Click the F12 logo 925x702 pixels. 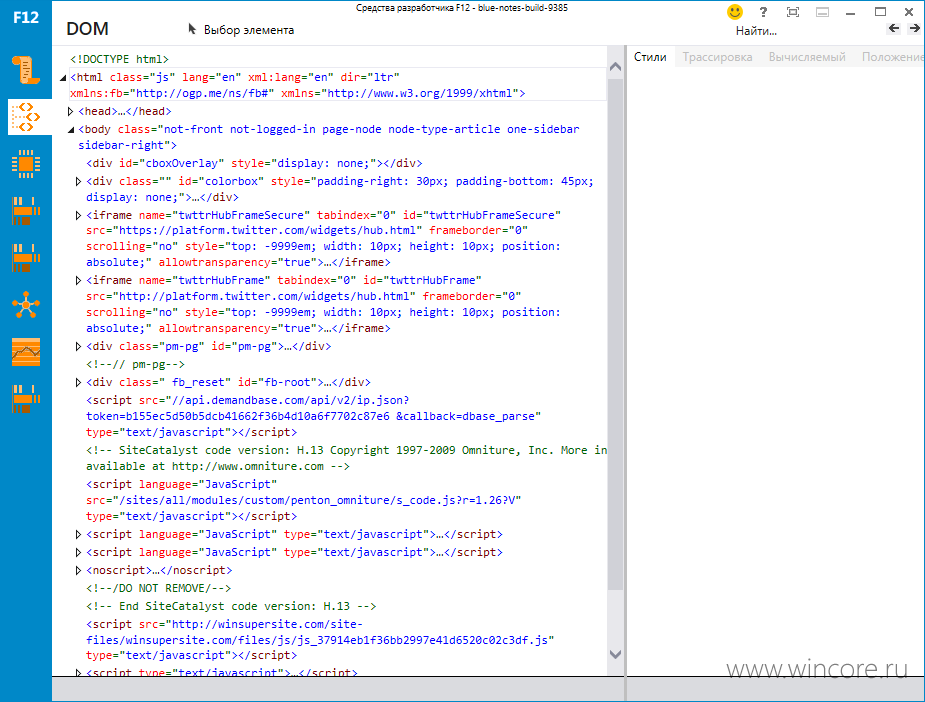[26, 17]
